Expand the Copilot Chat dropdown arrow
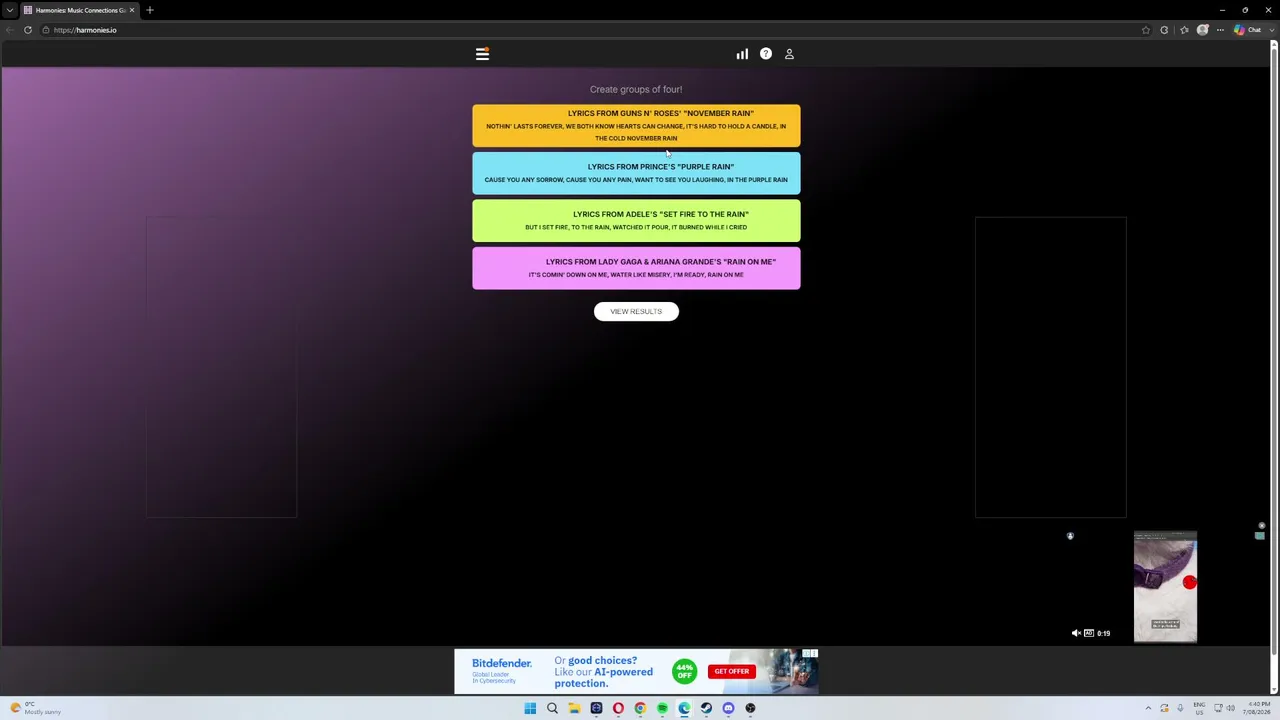 pos(1272,30)
